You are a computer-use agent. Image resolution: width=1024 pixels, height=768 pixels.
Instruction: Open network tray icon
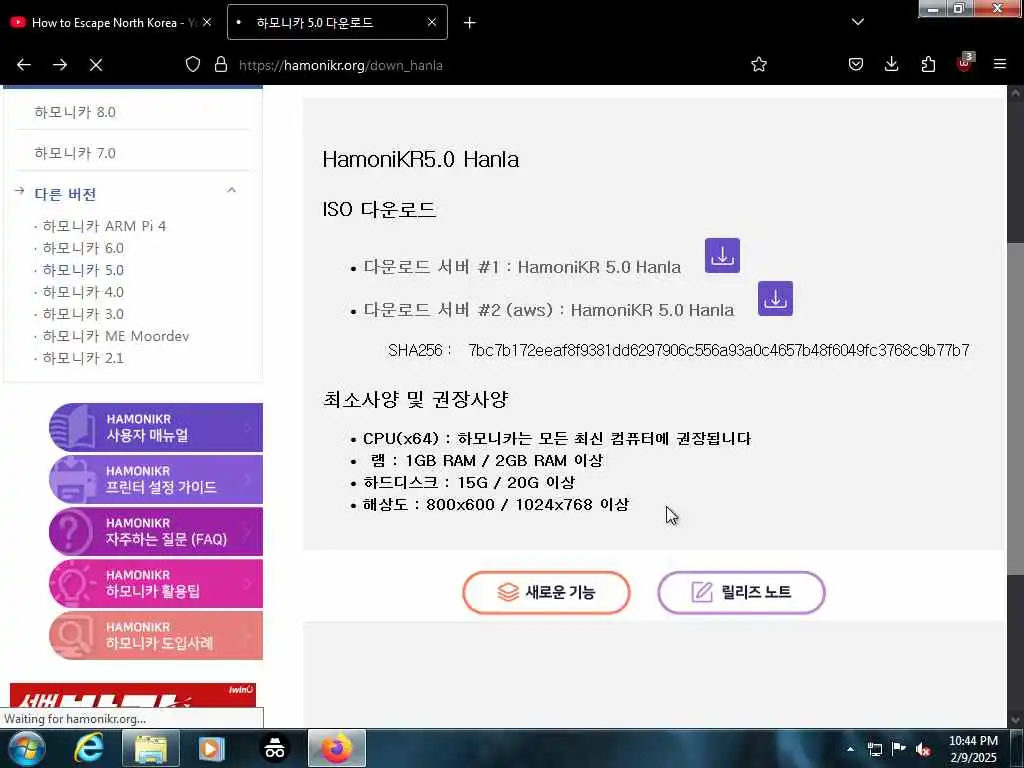pyautogui.click(x=874, y=749)
